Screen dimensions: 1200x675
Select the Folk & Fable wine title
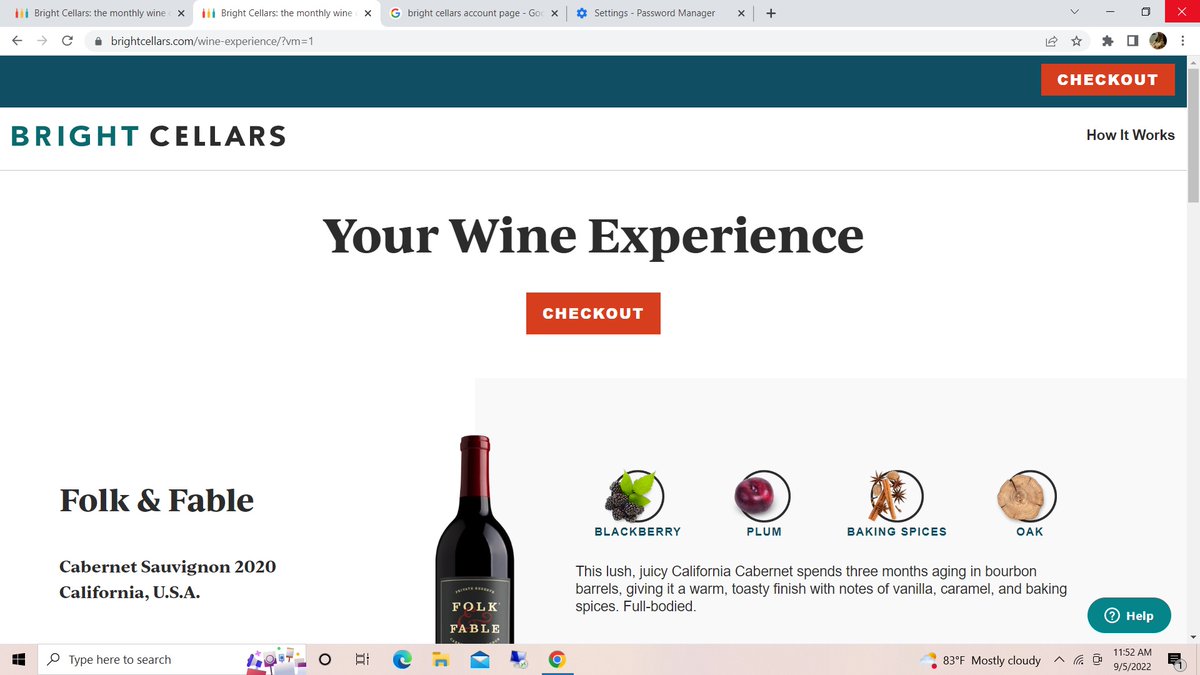157,500
